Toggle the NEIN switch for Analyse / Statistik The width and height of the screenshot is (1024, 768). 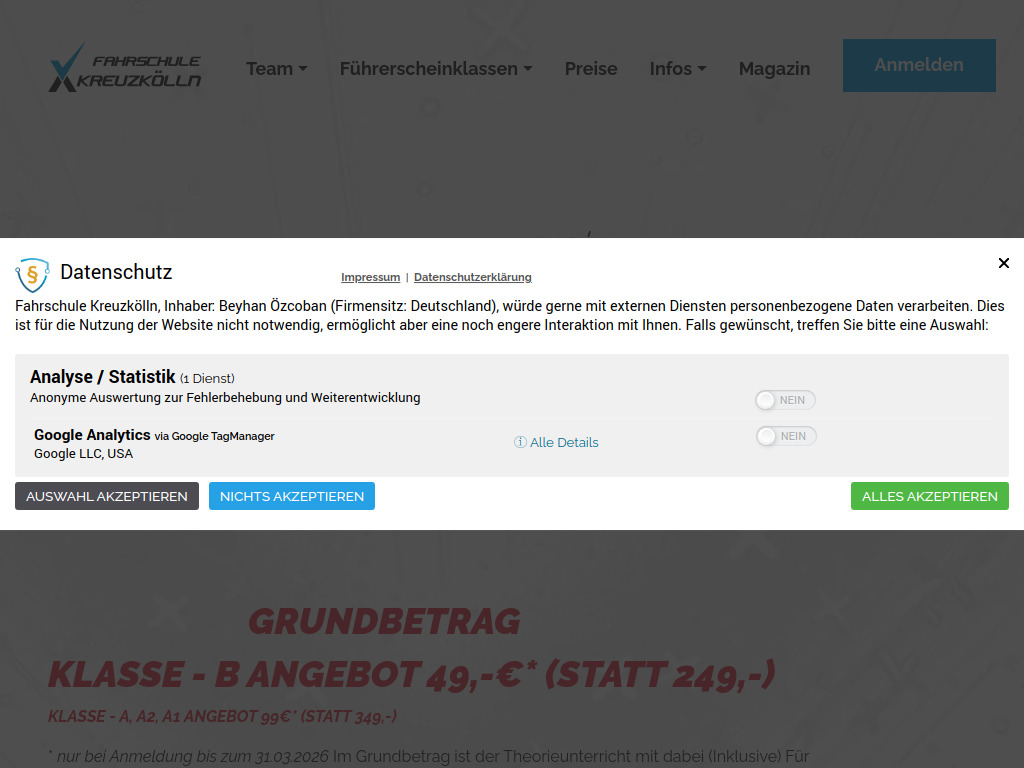(x=785, y=399)
